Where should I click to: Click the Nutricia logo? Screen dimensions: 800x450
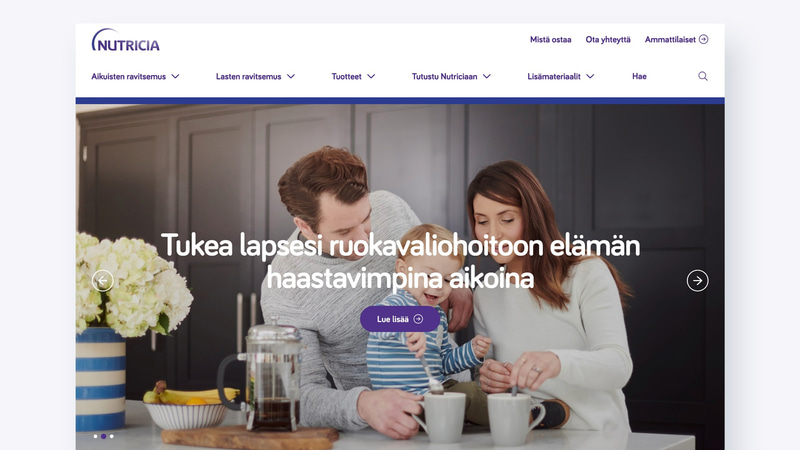click(x=126, y=40)
